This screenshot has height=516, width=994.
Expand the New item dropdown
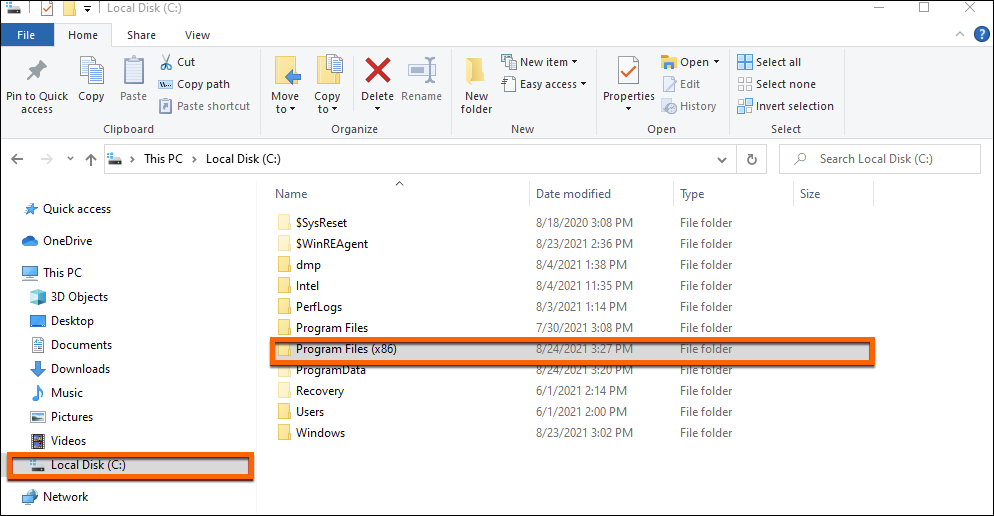[574, 62]
